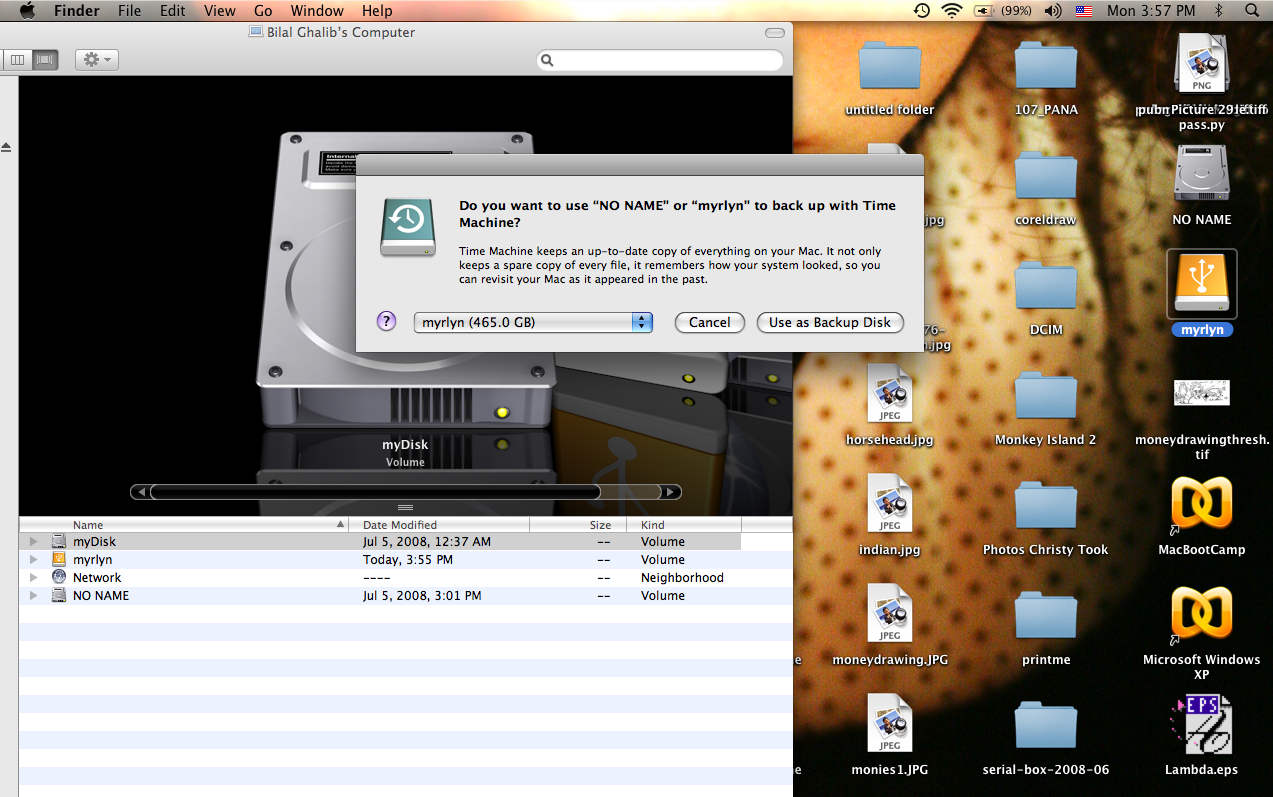Sort list by Size column
The image size is (1273, 797).
pos(578,524)
